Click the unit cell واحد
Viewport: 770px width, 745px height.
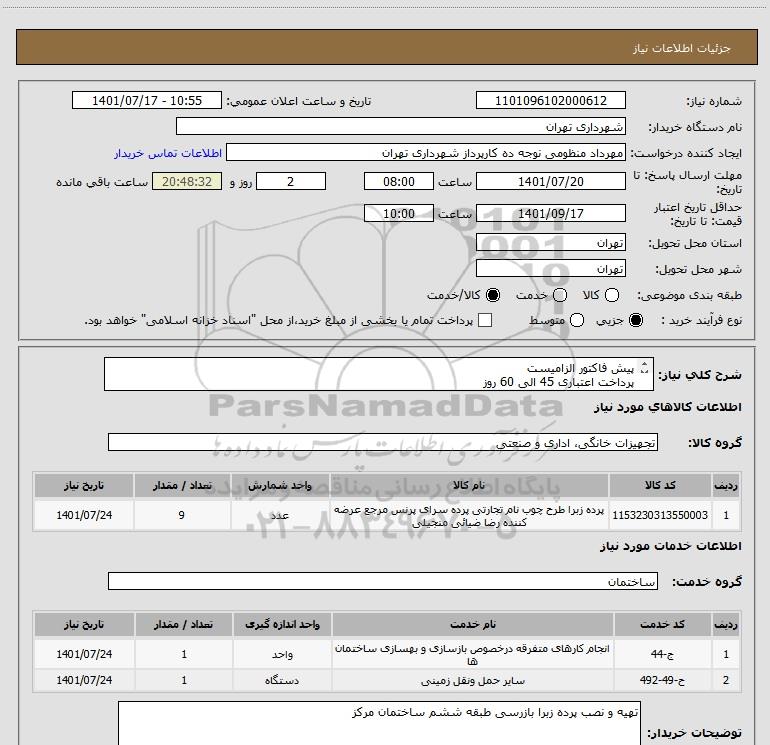pyautogui.click(x=282, y=654)
